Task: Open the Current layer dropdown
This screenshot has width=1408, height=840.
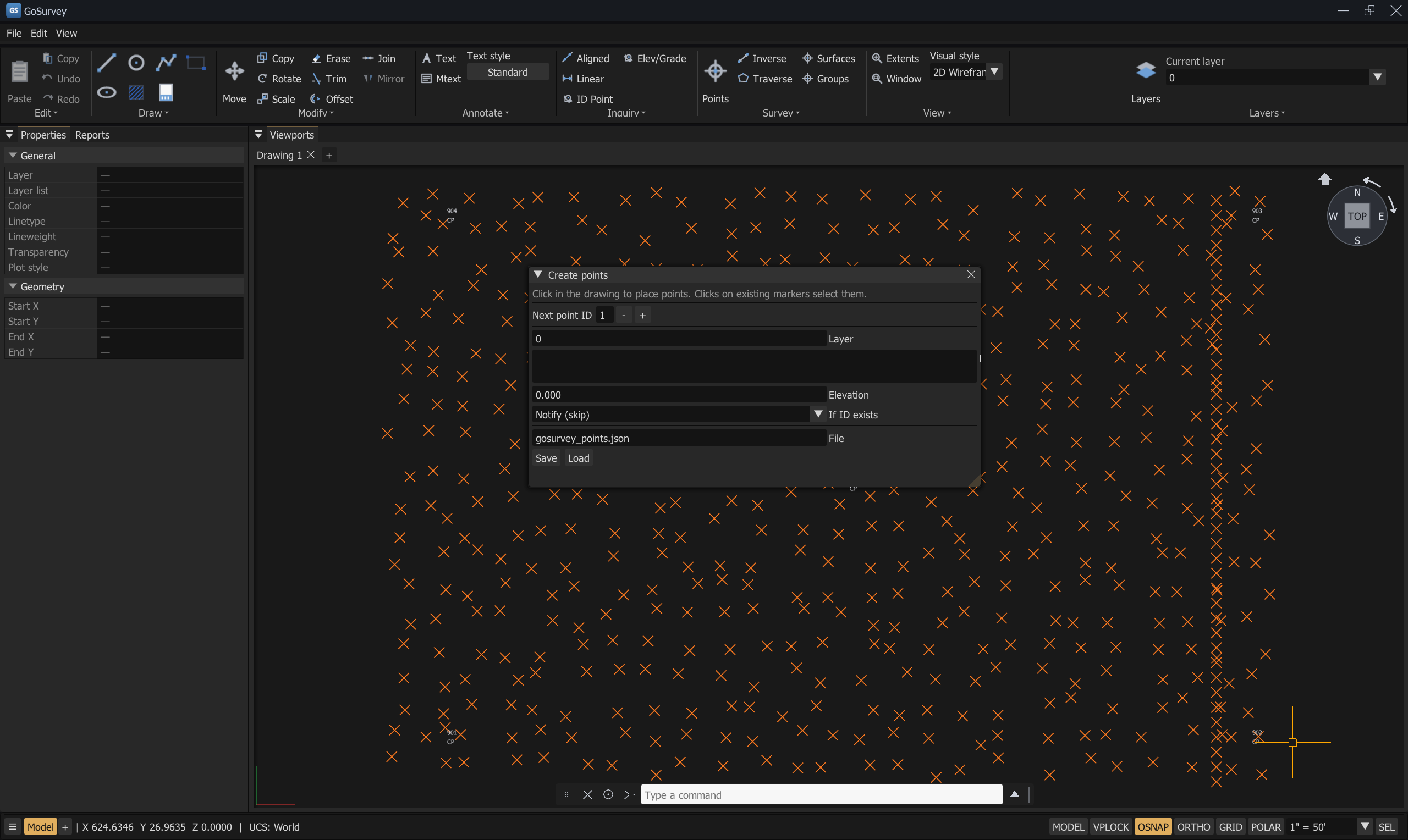Action: (x=1377, y=77)
